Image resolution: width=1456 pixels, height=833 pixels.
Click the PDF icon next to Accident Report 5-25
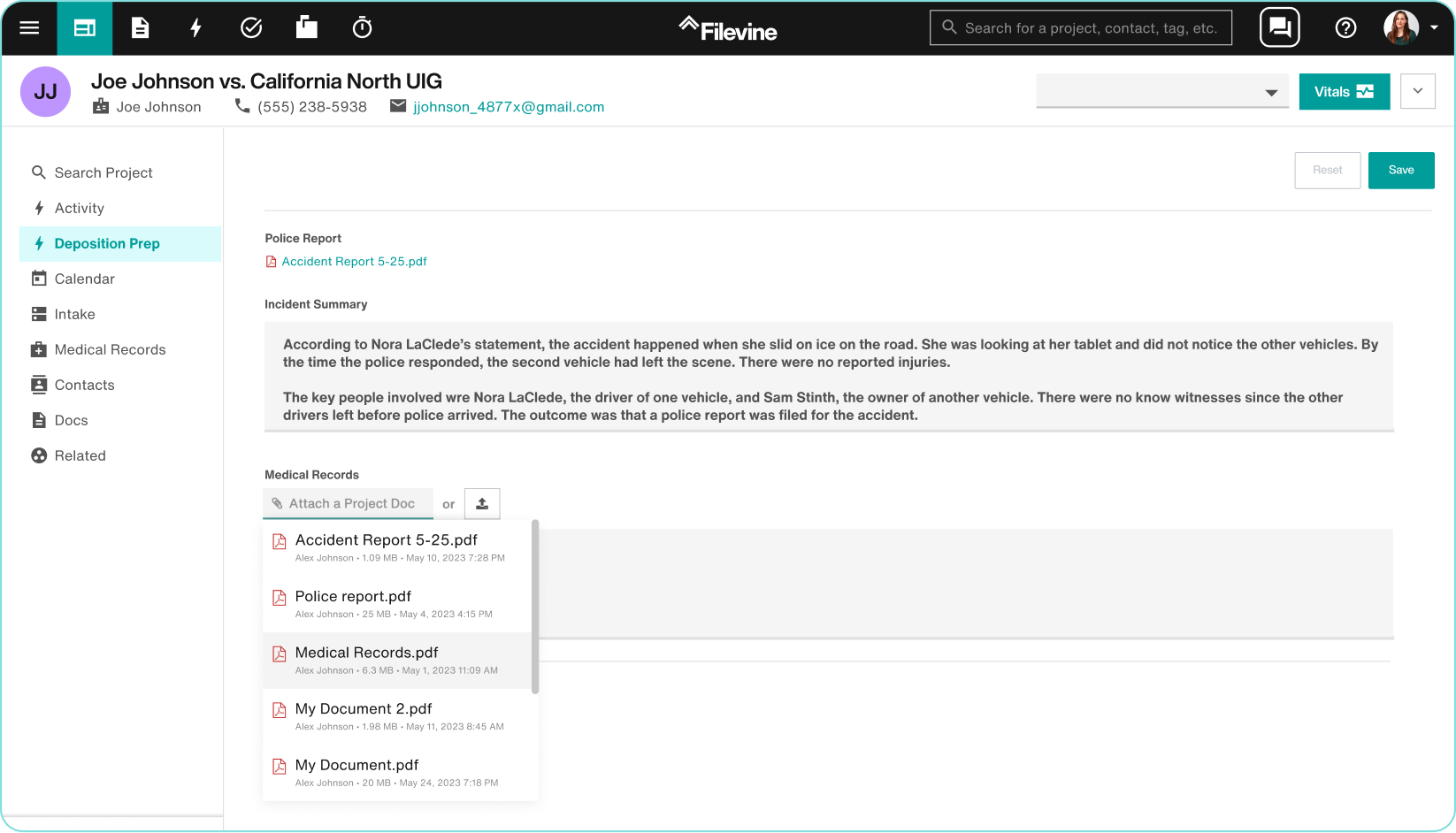[x=270, y=261]
